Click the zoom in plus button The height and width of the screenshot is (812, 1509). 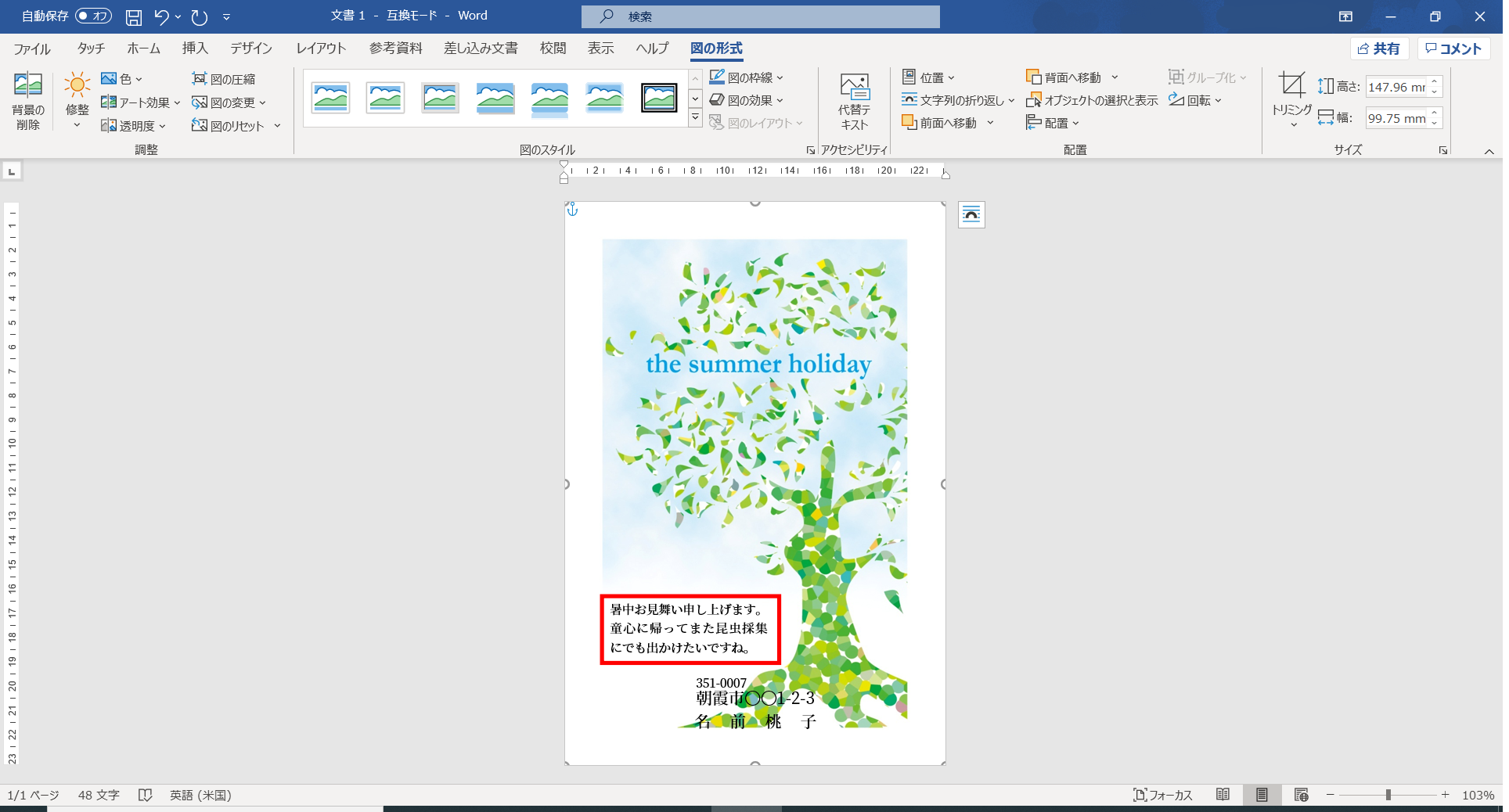pos(1445,795)
